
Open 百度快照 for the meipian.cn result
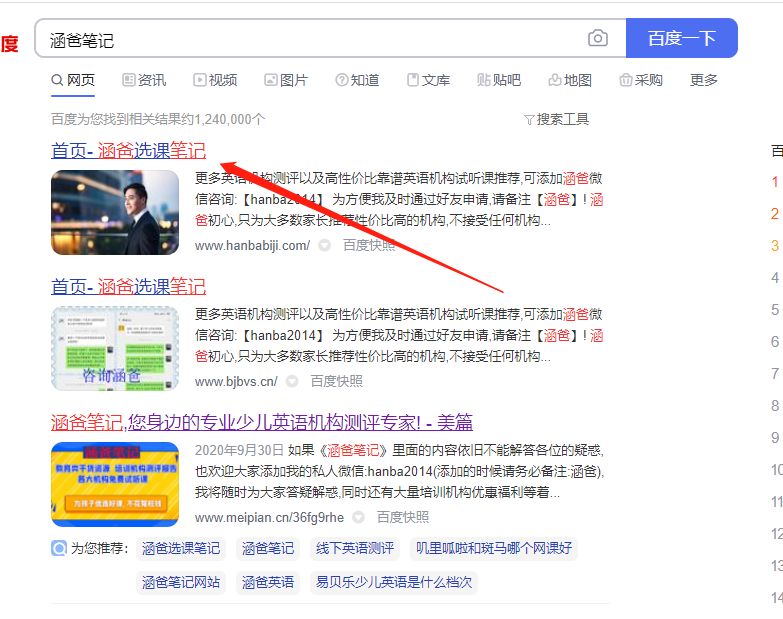click(x=402, y=517)
